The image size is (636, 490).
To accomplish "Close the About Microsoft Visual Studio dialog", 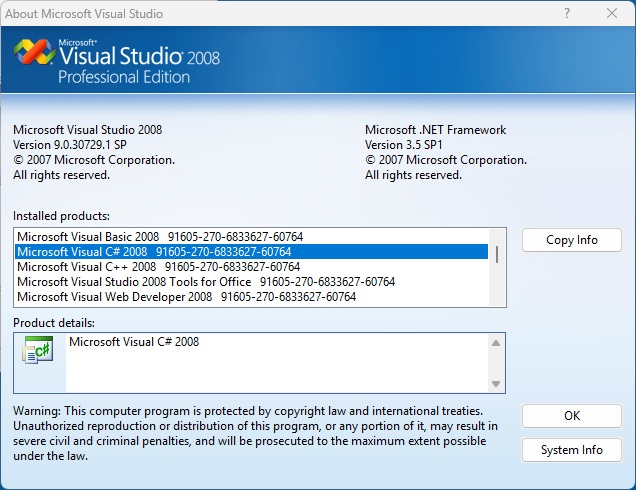I will pos(612,13).
